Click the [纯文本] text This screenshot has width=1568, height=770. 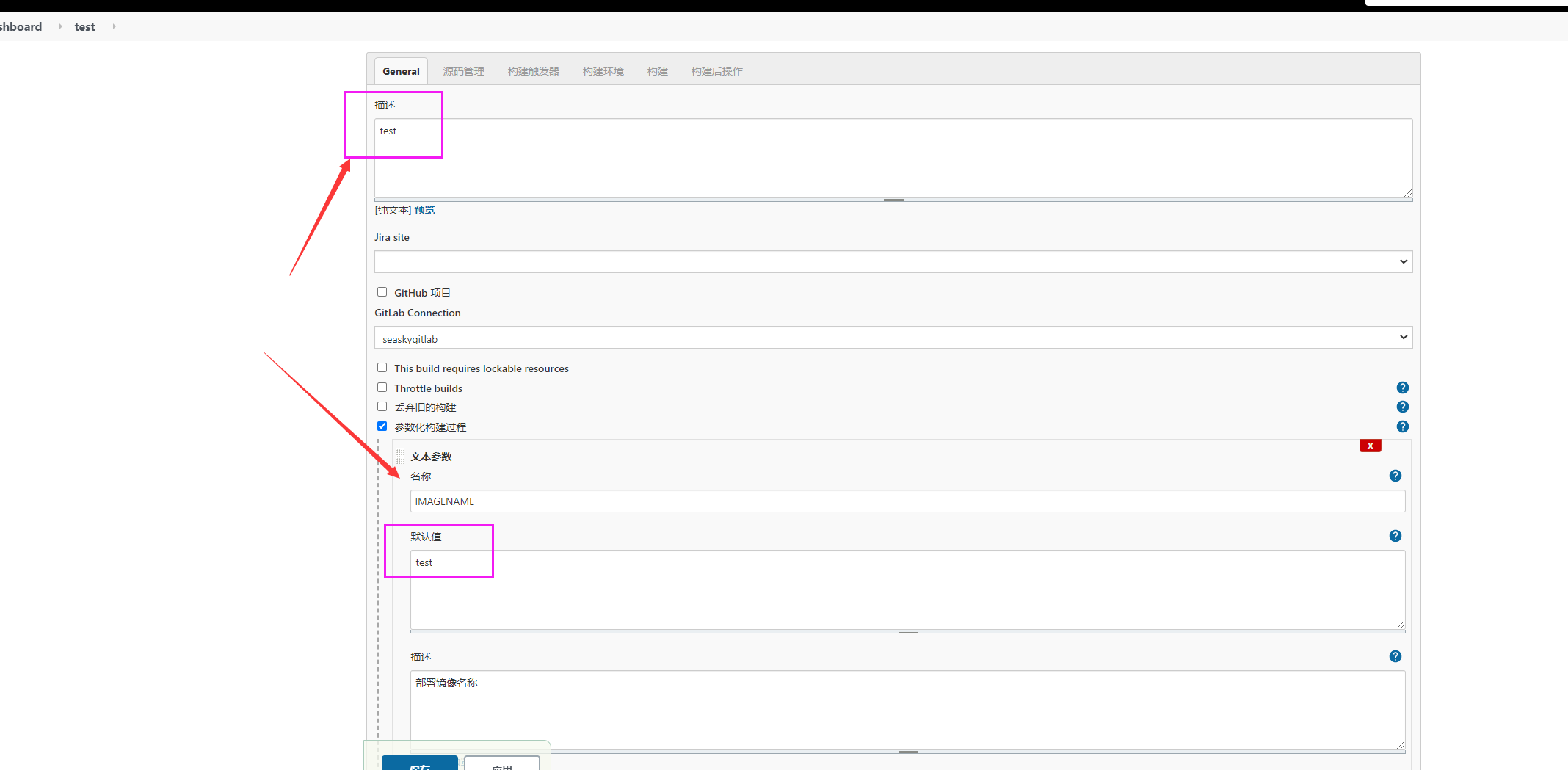pos(393,210)
